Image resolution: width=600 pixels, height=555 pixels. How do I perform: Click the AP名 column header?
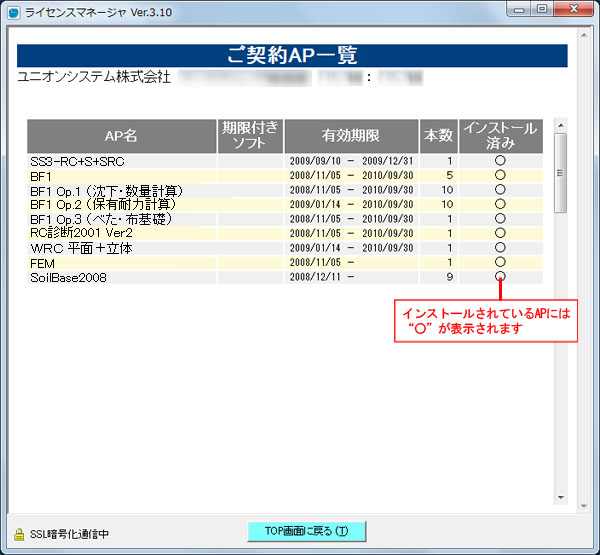click(x=121, y=136)
